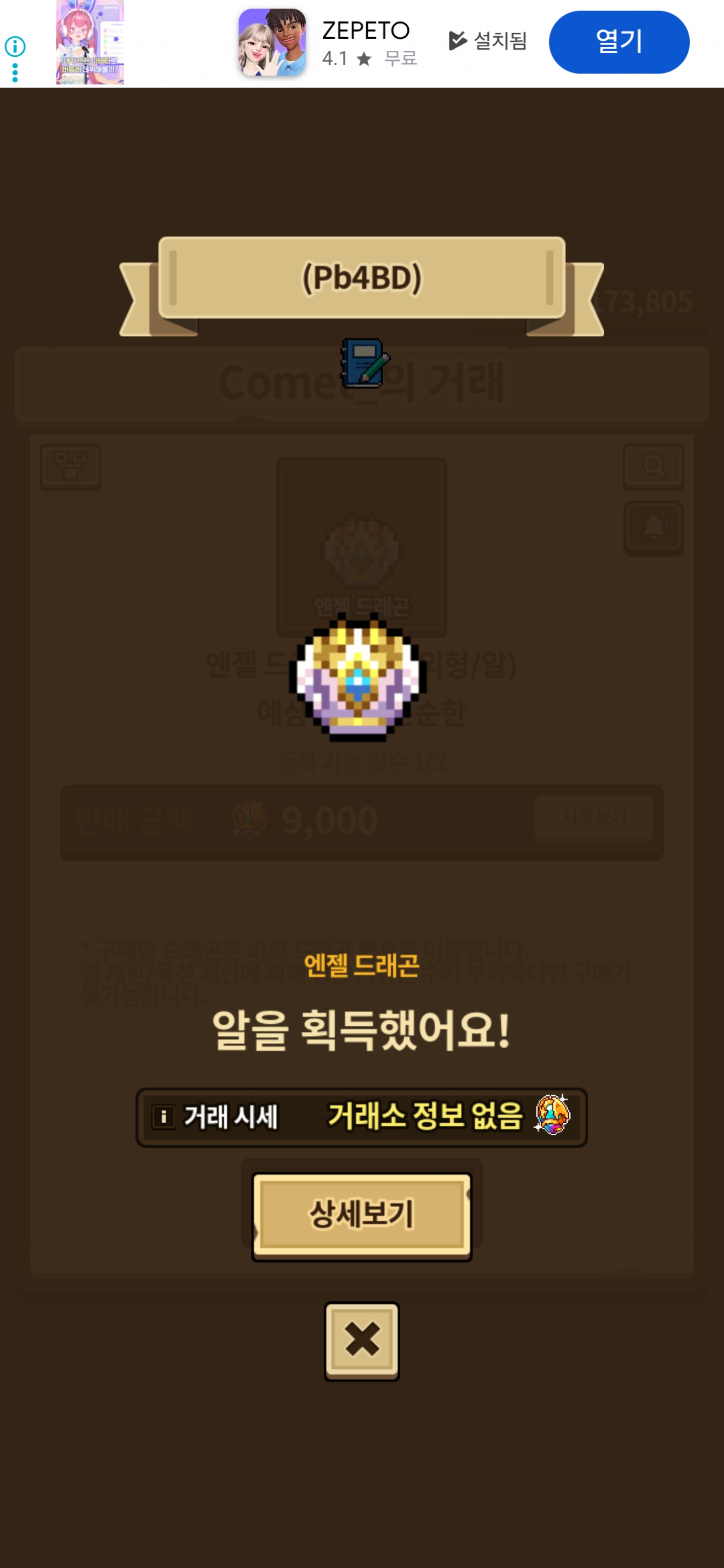Click the 거래소 정보 없음 price bar
Screen dimensions: 724x1568
361,1117
